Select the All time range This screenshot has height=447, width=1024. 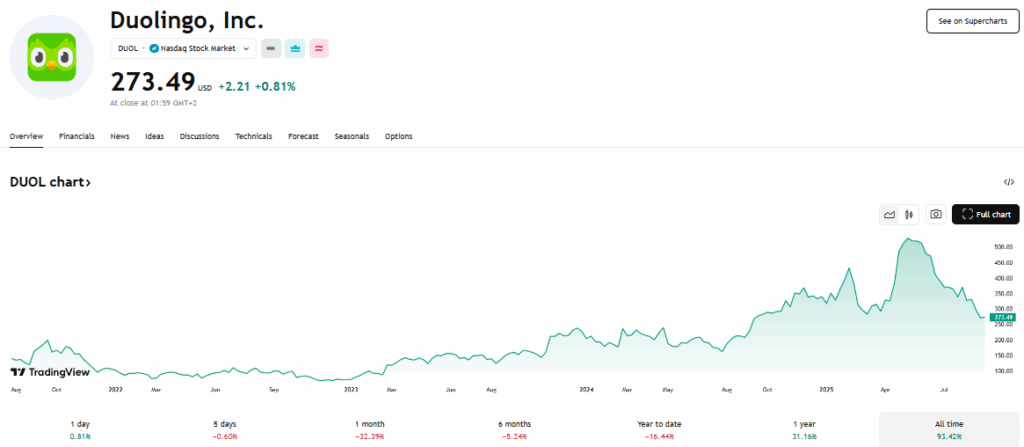[x=949, y=429]
